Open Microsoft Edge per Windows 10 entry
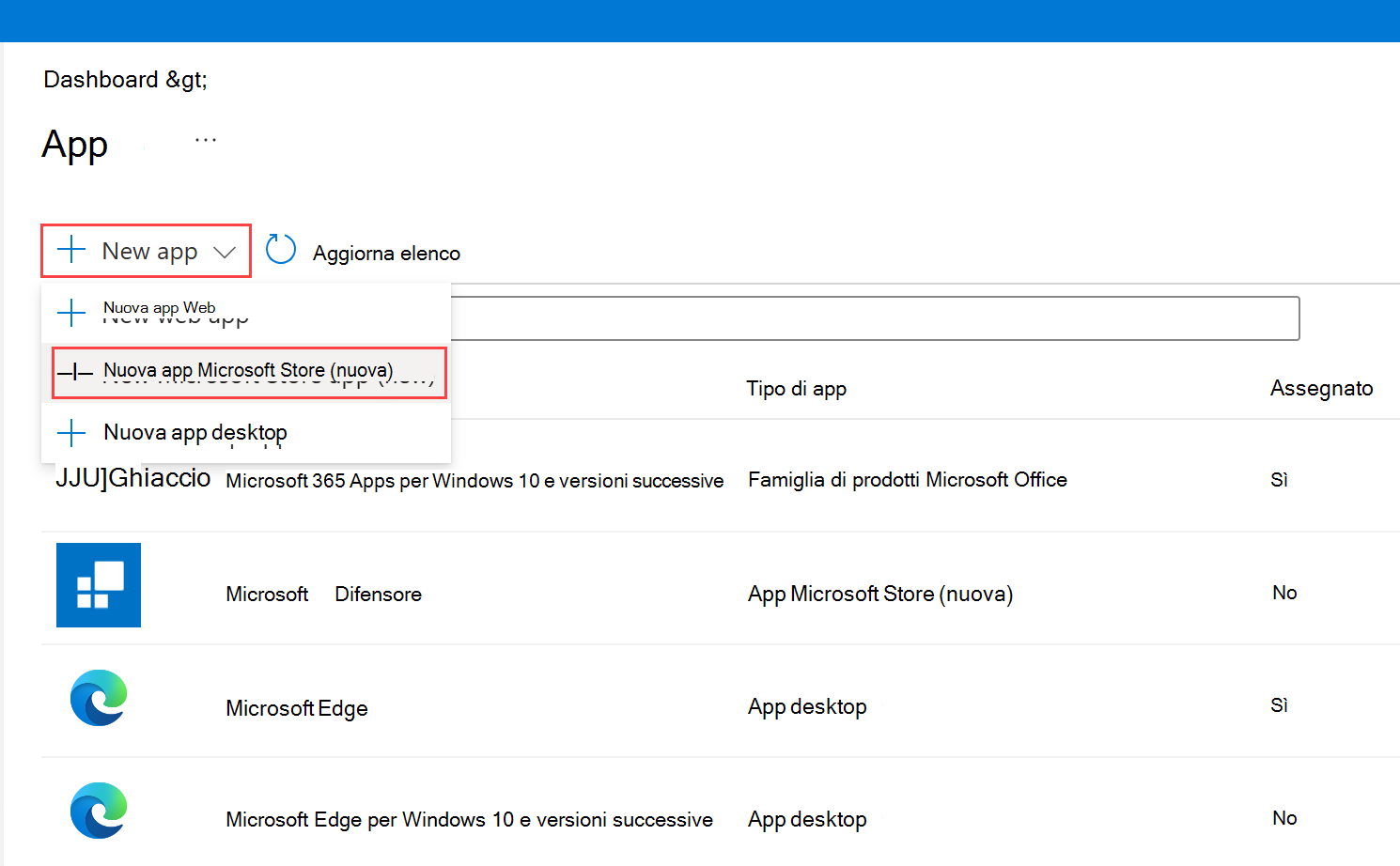The image size is (1400, 866). (469, 820)
